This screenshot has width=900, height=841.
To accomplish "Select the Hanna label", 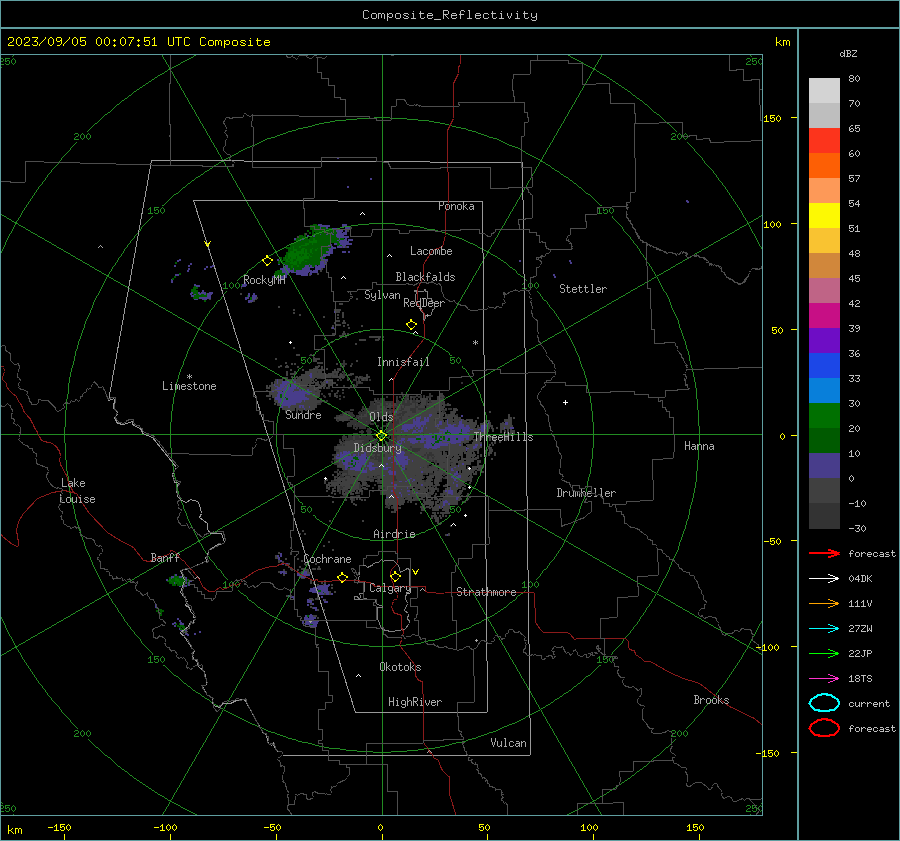I will [x=699, y=446].
